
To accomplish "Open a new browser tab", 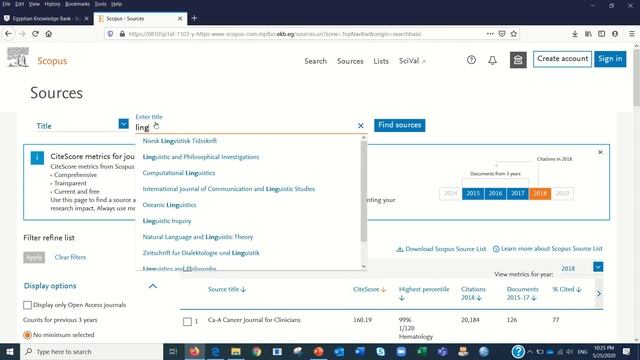I will coord(194,18).
